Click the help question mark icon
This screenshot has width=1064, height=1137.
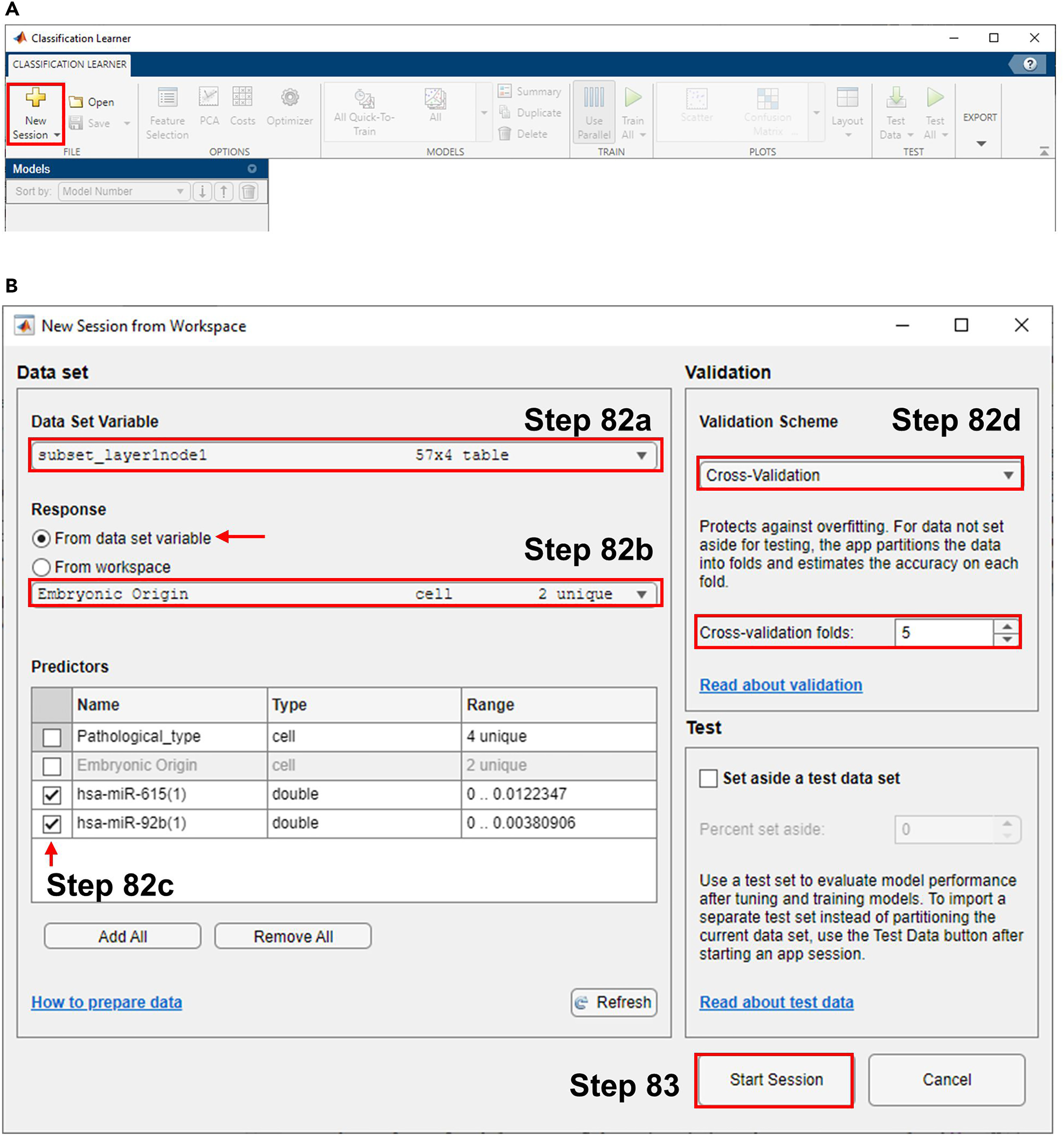click(1030, 64)
